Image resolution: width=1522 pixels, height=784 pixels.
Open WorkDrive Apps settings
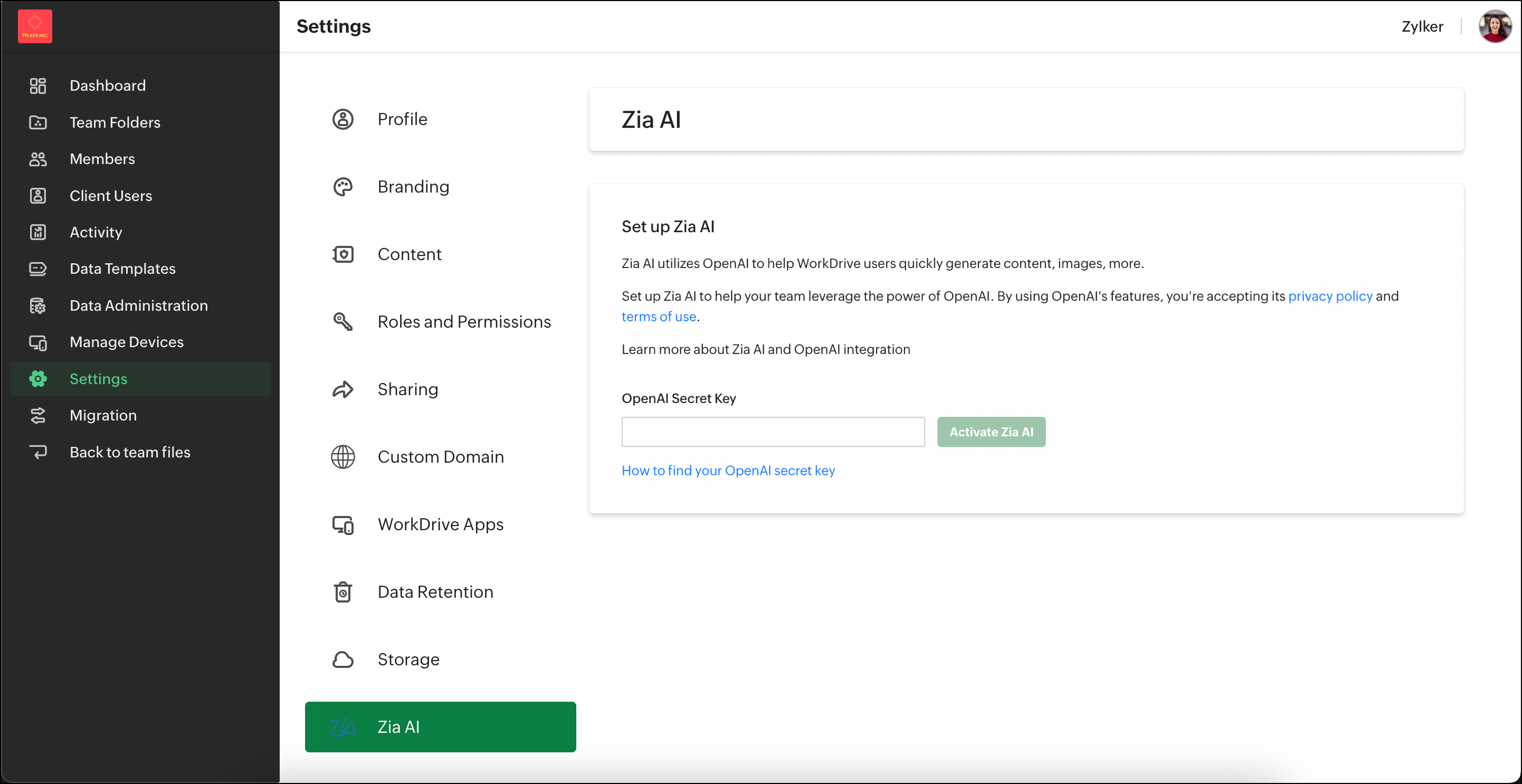point(440,524)
